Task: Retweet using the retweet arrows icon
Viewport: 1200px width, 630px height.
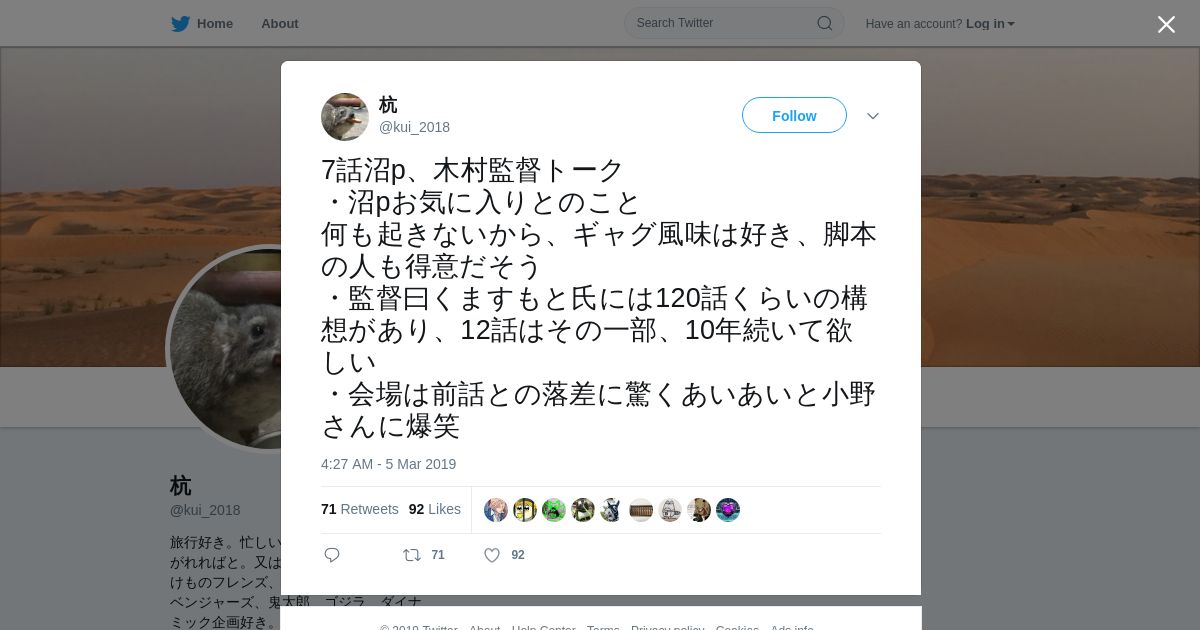Action: 412,555
